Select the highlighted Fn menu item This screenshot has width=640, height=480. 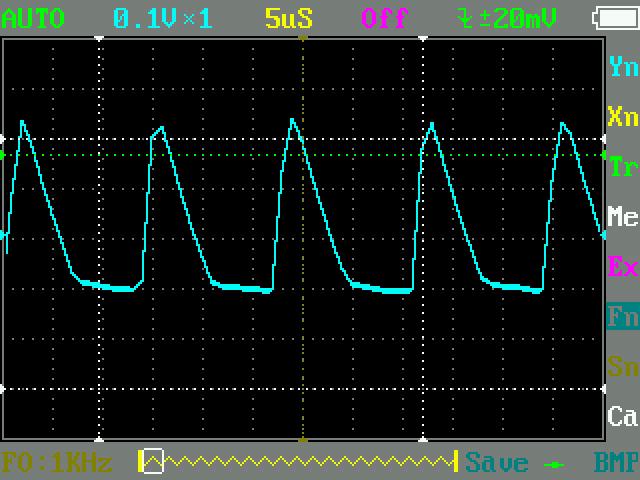click(623, 316)
